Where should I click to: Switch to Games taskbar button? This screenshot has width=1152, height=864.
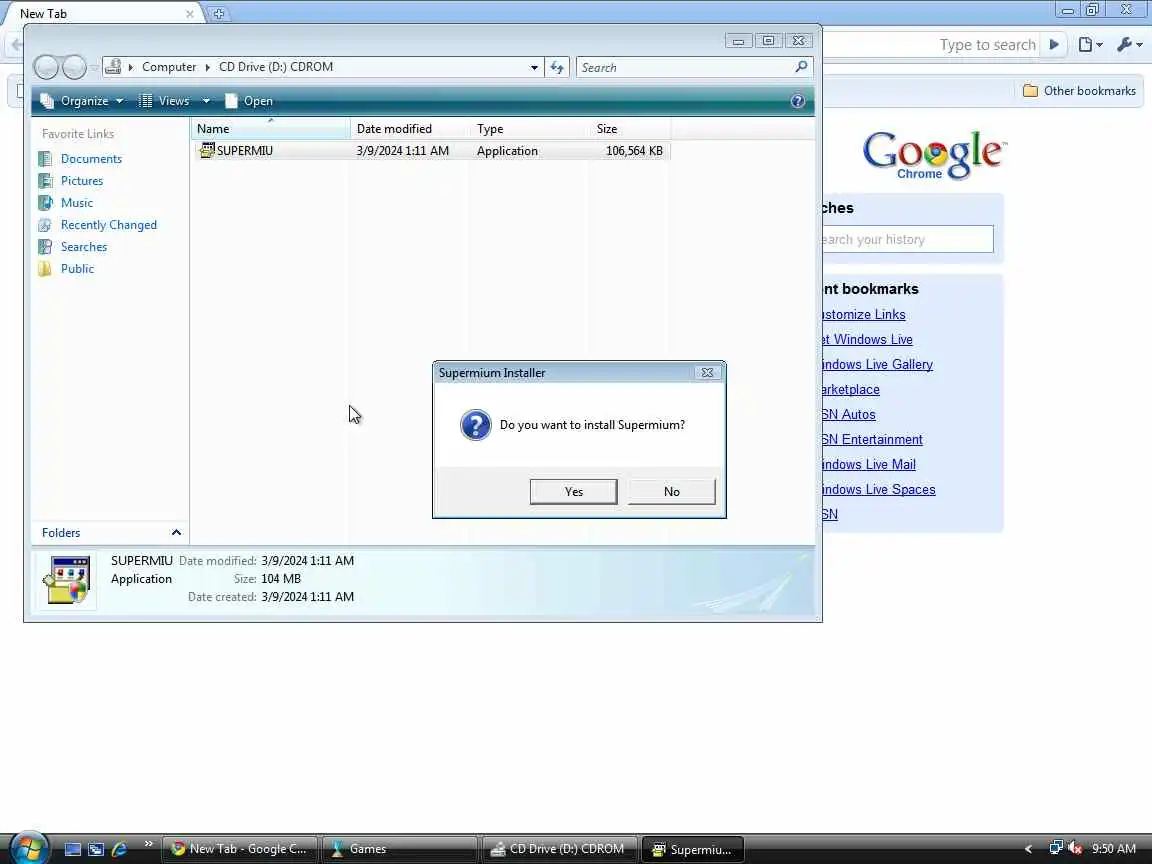coord(400,849)
